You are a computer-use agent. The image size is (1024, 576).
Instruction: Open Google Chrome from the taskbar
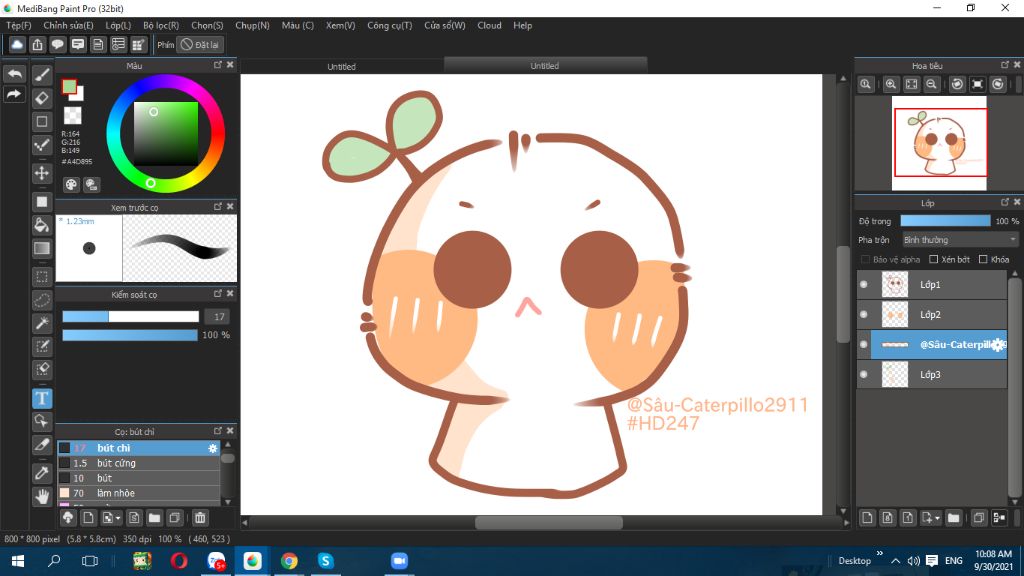click(x=289, y=561)
